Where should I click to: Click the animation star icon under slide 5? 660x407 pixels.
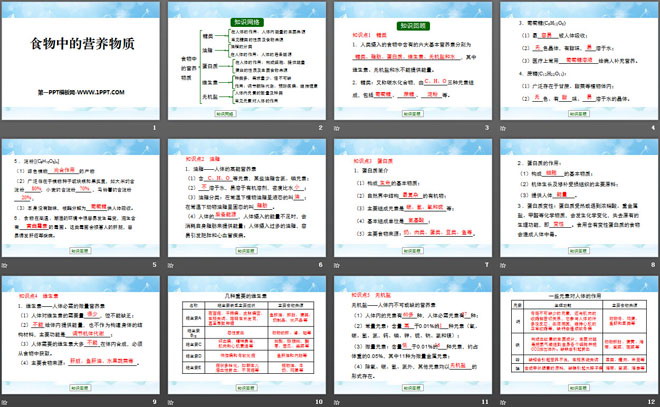(4, 265)
